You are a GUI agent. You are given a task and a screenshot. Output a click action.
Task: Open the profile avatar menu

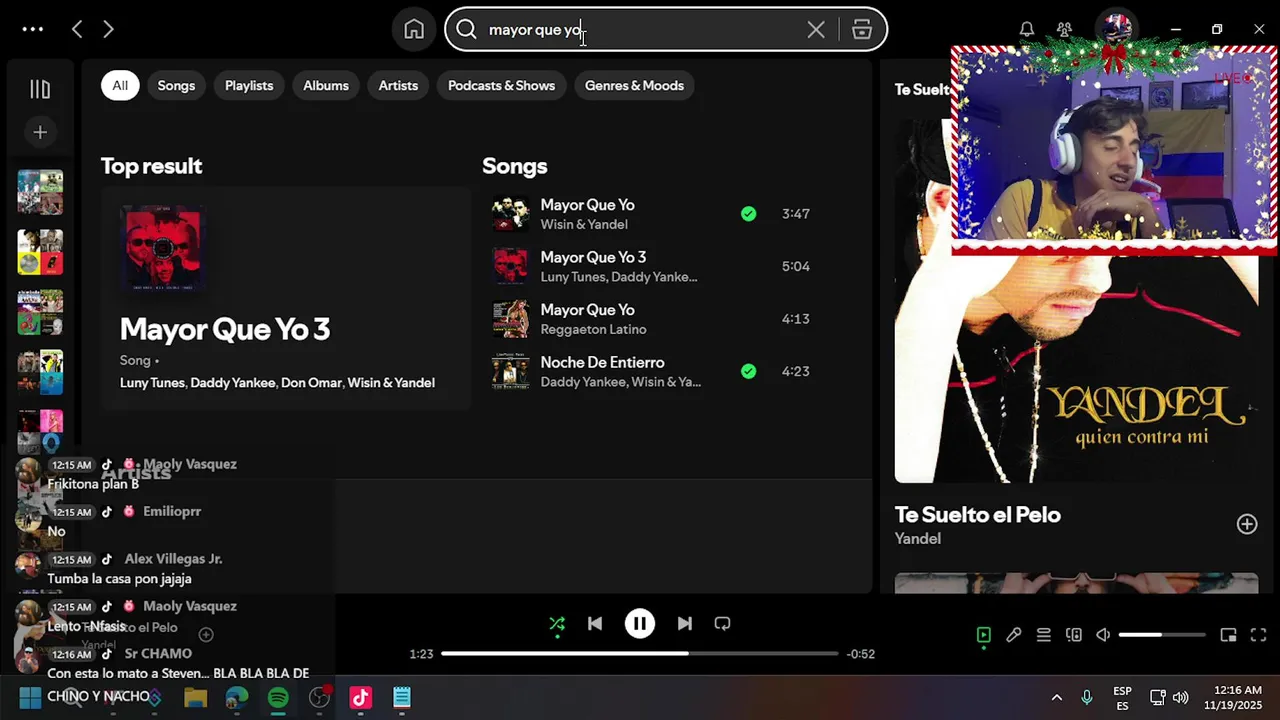tap(1115, 27)
